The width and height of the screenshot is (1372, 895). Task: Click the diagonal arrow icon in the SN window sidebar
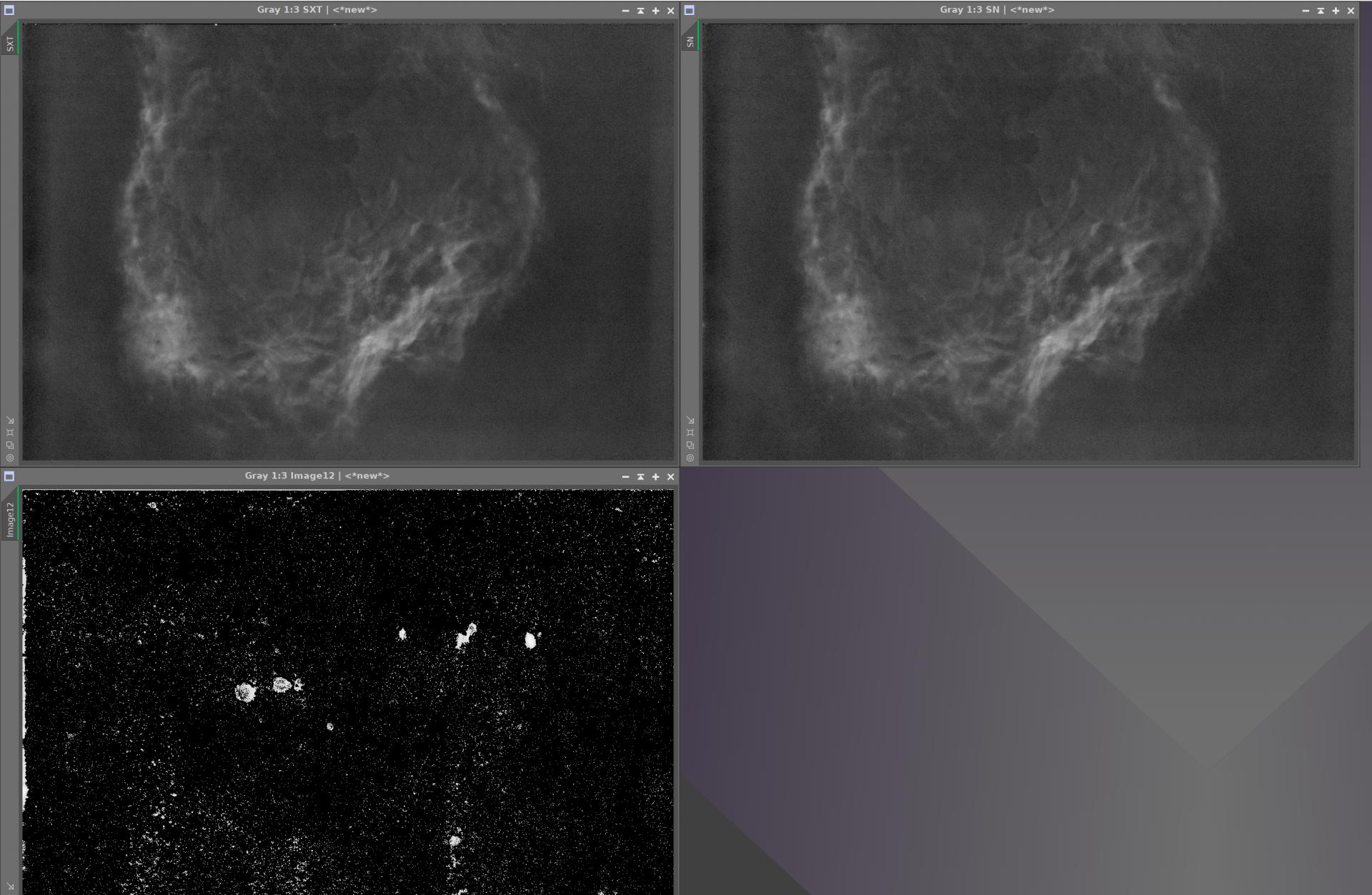point(690,421)
